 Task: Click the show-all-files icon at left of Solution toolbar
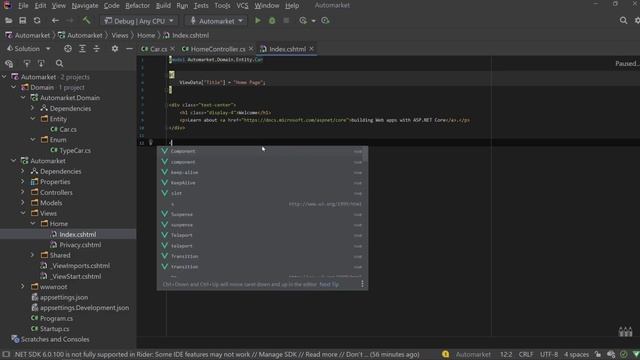(9, 63)
